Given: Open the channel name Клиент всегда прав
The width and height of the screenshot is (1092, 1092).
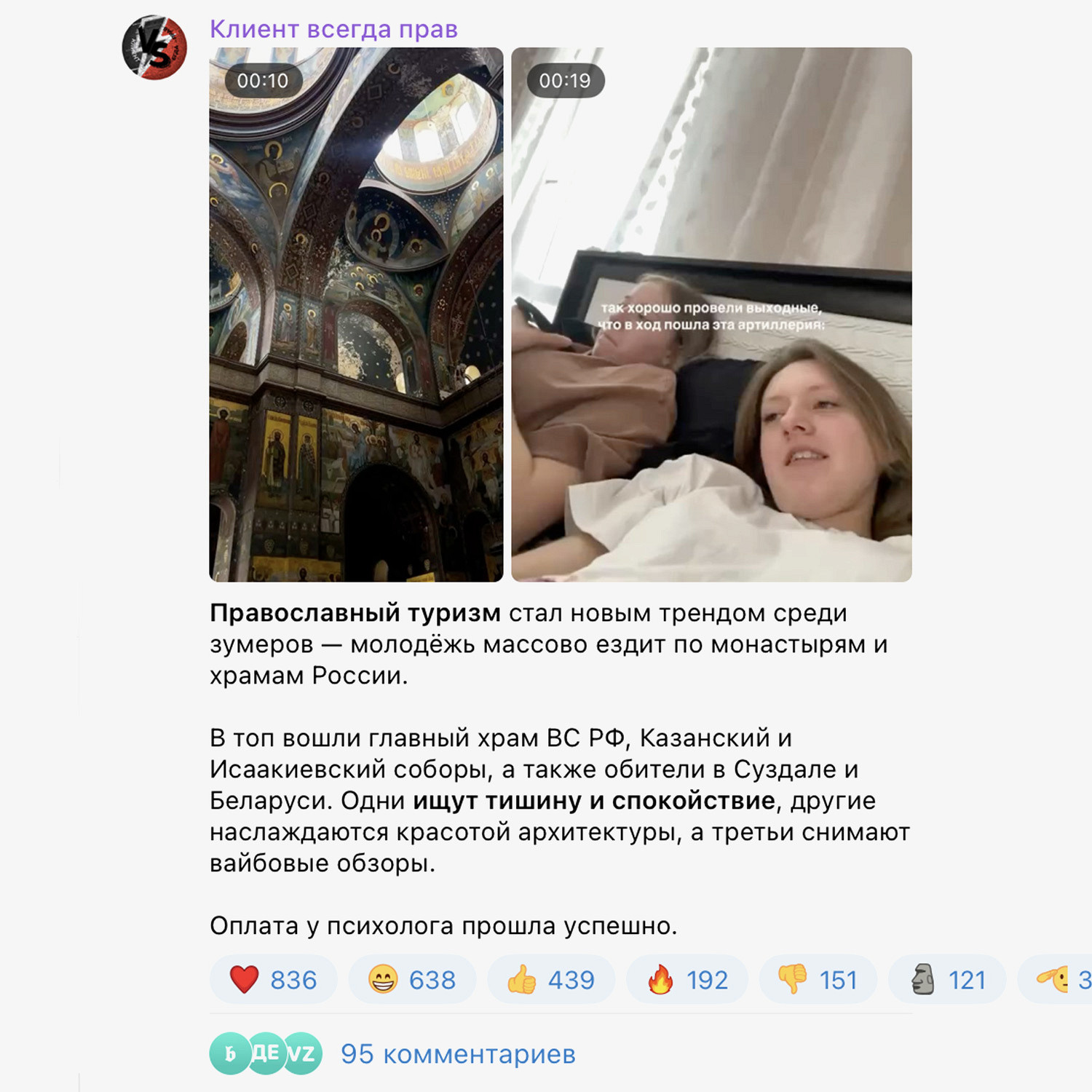Looking at the screenshot, I should coord(333,29).
